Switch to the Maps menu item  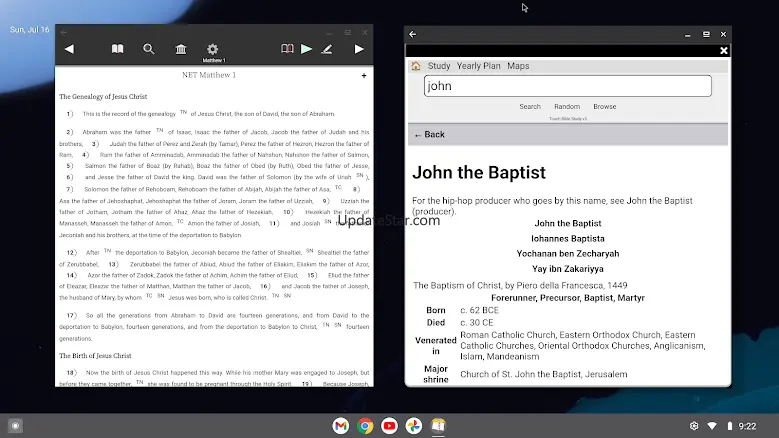click(x=518, y=66)
